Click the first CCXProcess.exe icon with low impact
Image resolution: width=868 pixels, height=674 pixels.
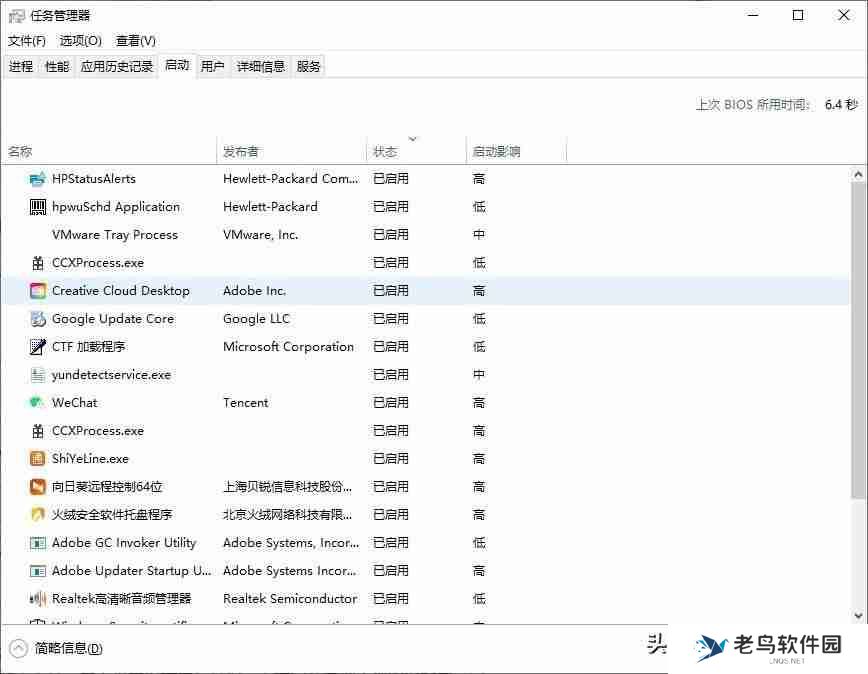coord(37,263)
